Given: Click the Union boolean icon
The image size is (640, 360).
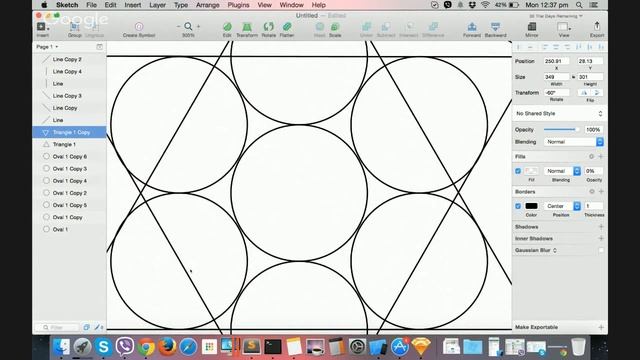Looking at the screenshot, I should (367, 27).
